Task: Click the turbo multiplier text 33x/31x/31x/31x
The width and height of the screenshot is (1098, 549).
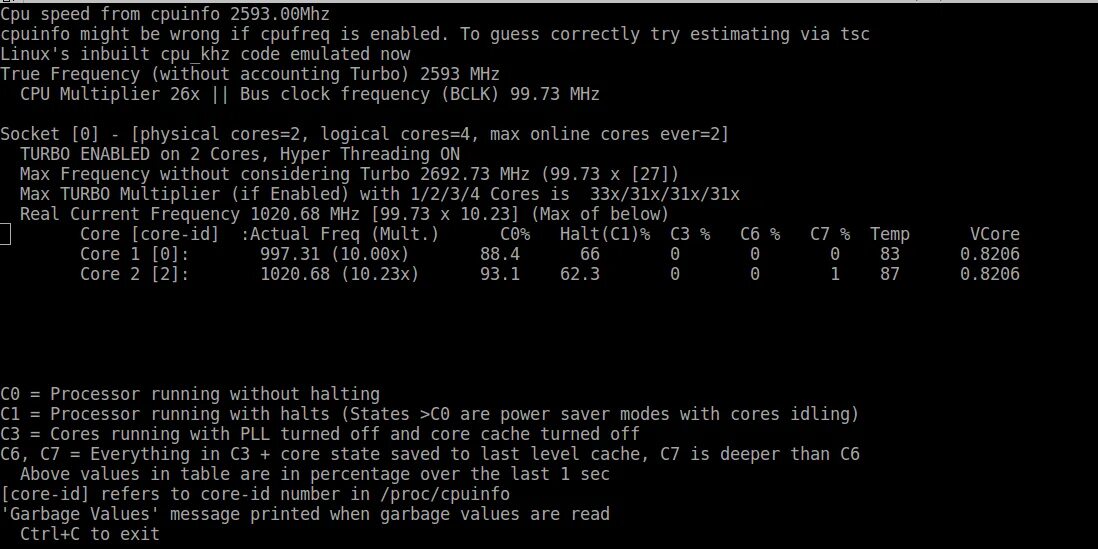Action: pos(665,194)
